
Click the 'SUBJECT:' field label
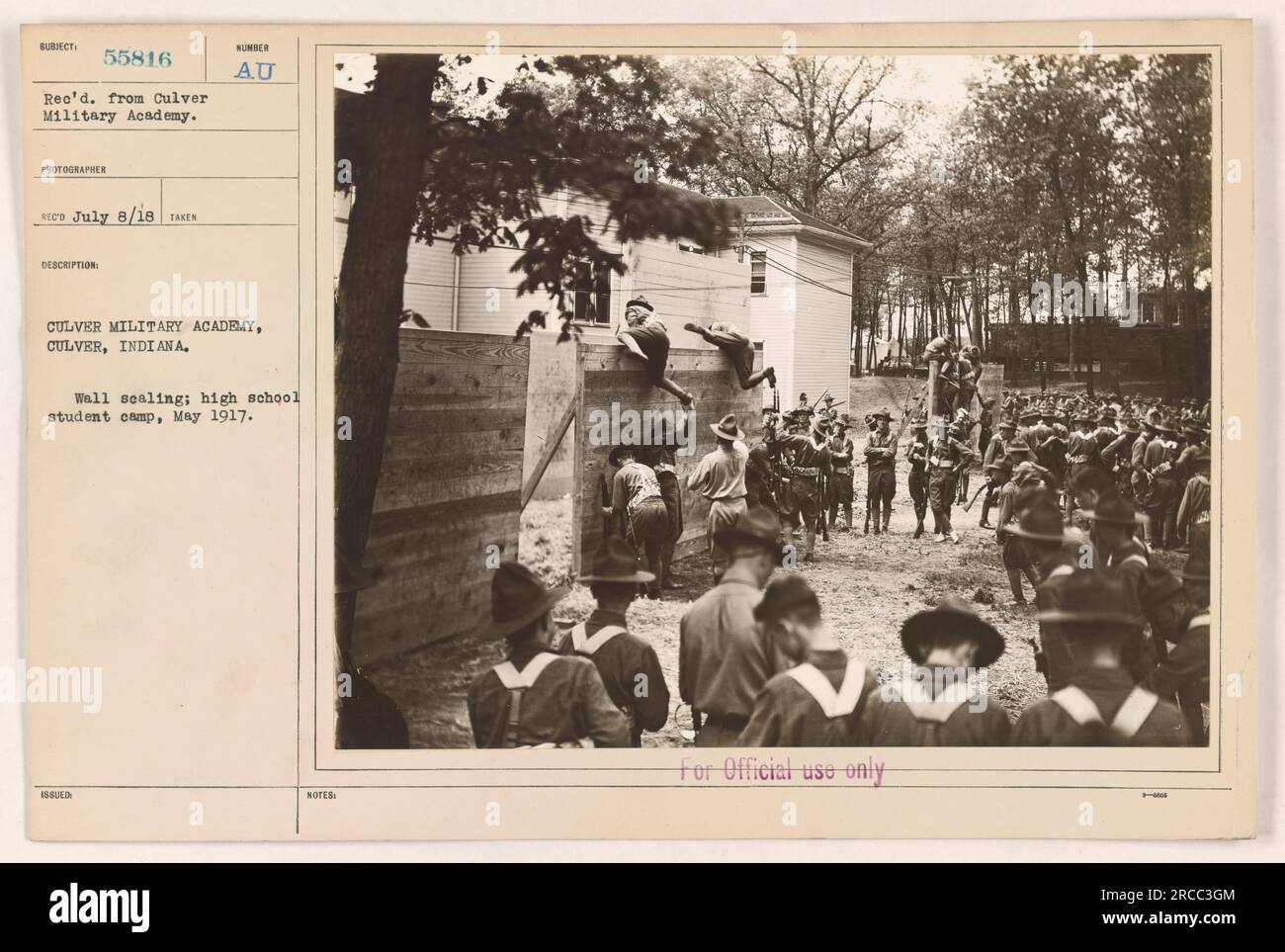[57, 46]
